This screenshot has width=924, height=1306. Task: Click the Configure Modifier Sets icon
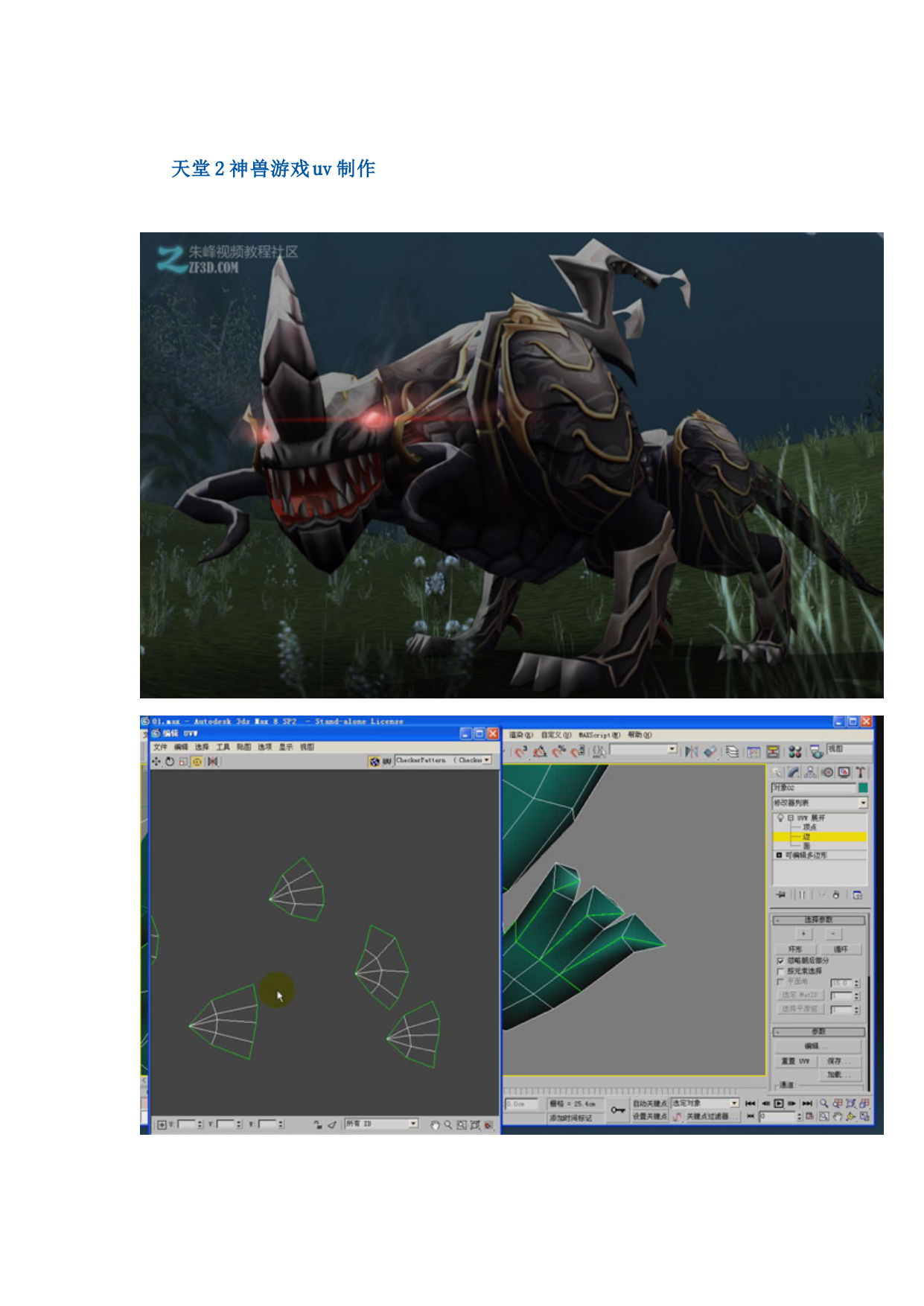858,894
